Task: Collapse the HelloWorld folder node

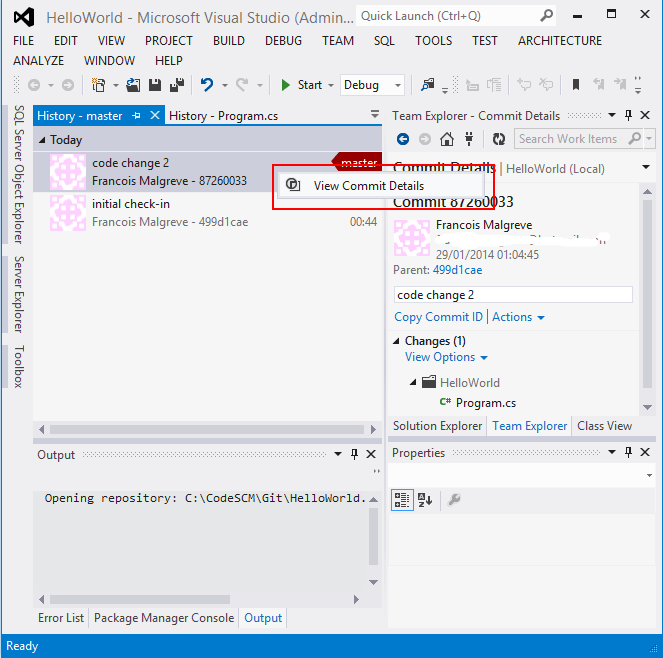Action: (413, 383)
